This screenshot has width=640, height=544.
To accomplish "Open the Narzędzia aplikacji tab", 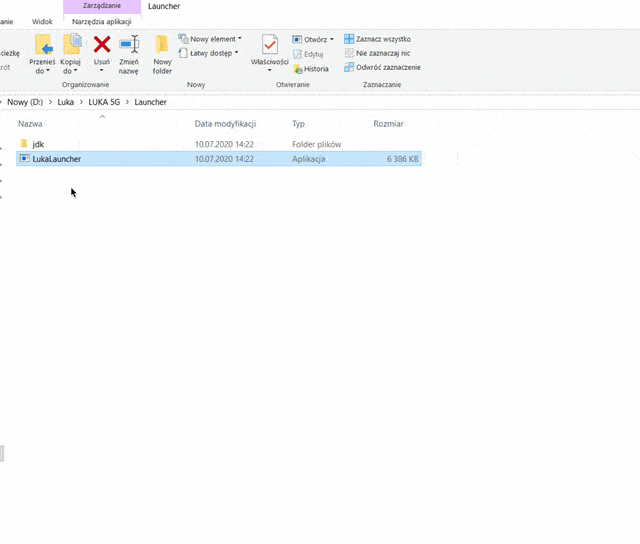I will (102, 22).
